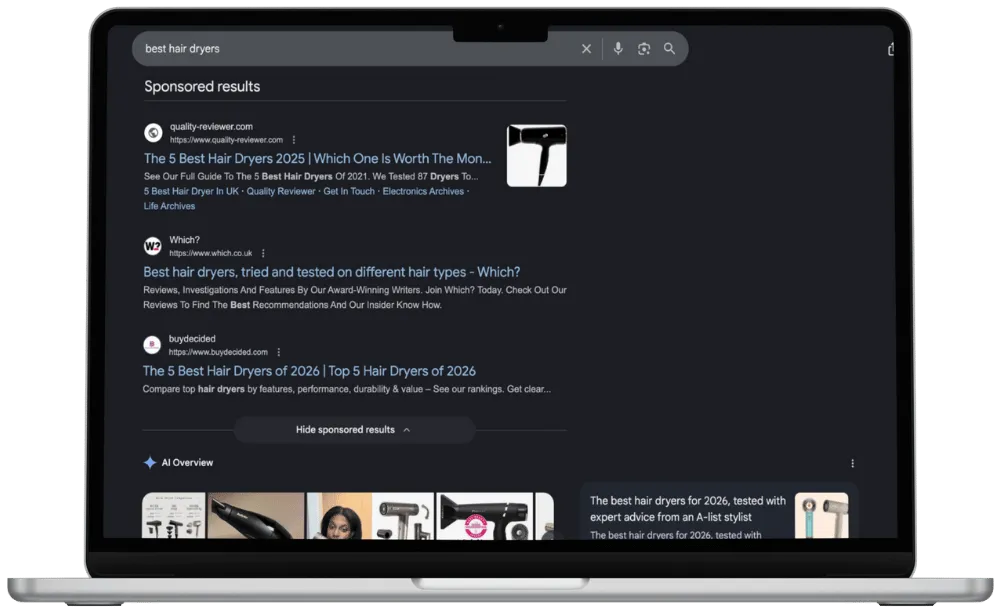Open the hair dryer thumbnail with pink badge
This screenshot has width=1000, height=611.
tap(485, 515)
